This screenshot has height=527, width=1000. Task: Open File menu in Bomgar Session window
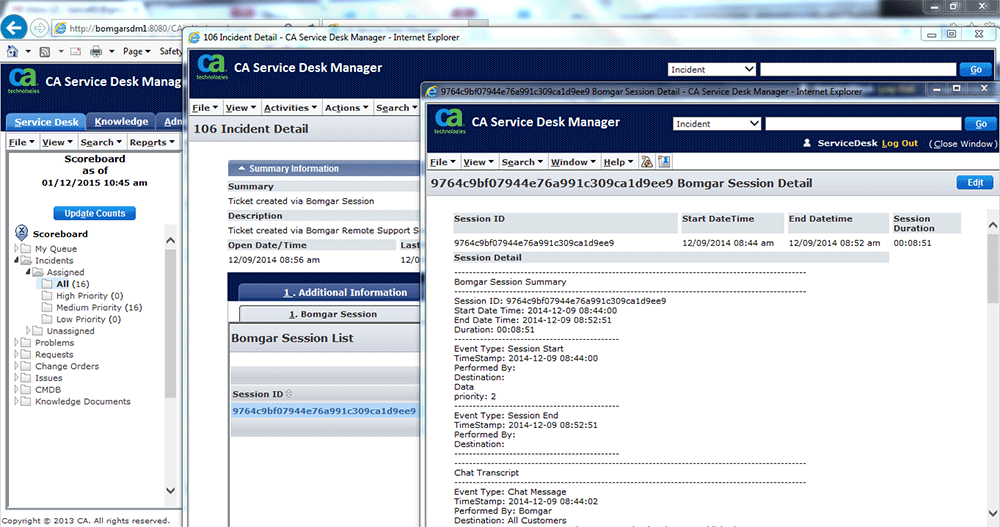click(x=442, y=162)
